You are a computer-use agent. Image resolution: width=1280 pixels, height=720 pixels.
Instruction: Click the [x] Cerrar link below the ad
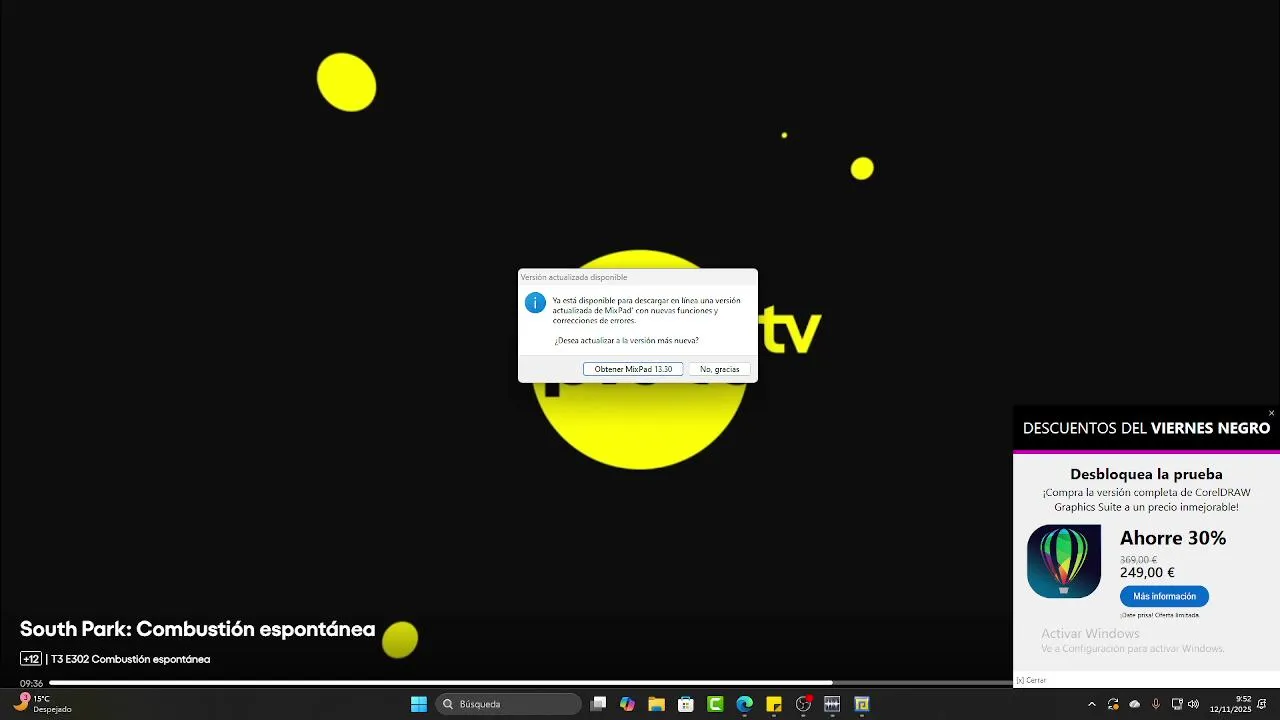point(1031,680)
